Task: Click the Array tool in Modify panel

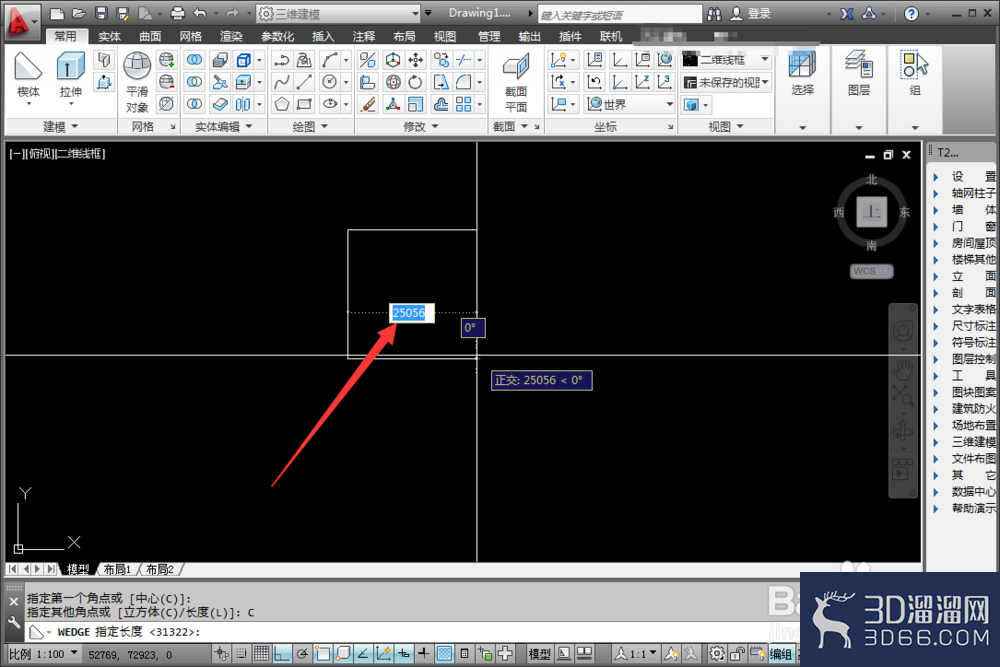Action: [x=464, y=104]
